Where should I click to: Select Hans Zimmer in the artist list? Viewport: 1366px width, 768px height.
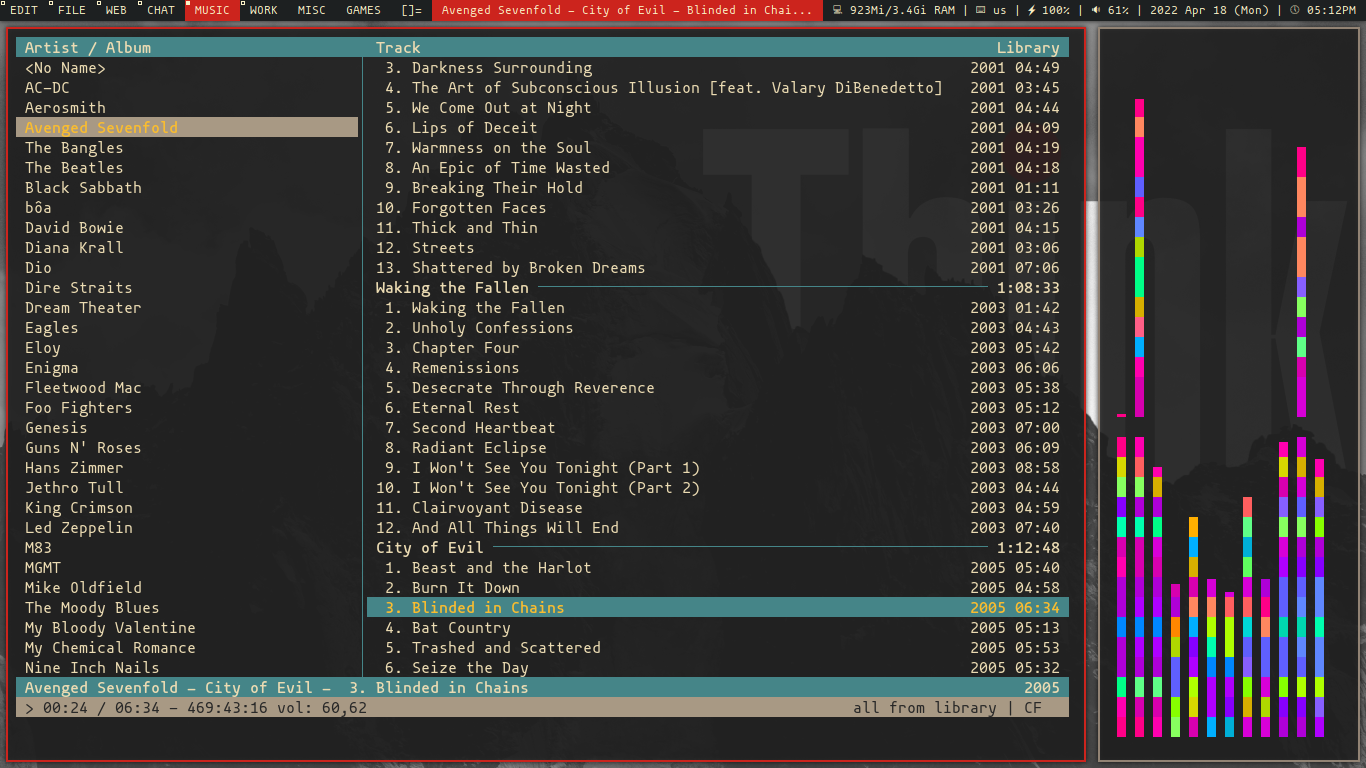(187, 468)
